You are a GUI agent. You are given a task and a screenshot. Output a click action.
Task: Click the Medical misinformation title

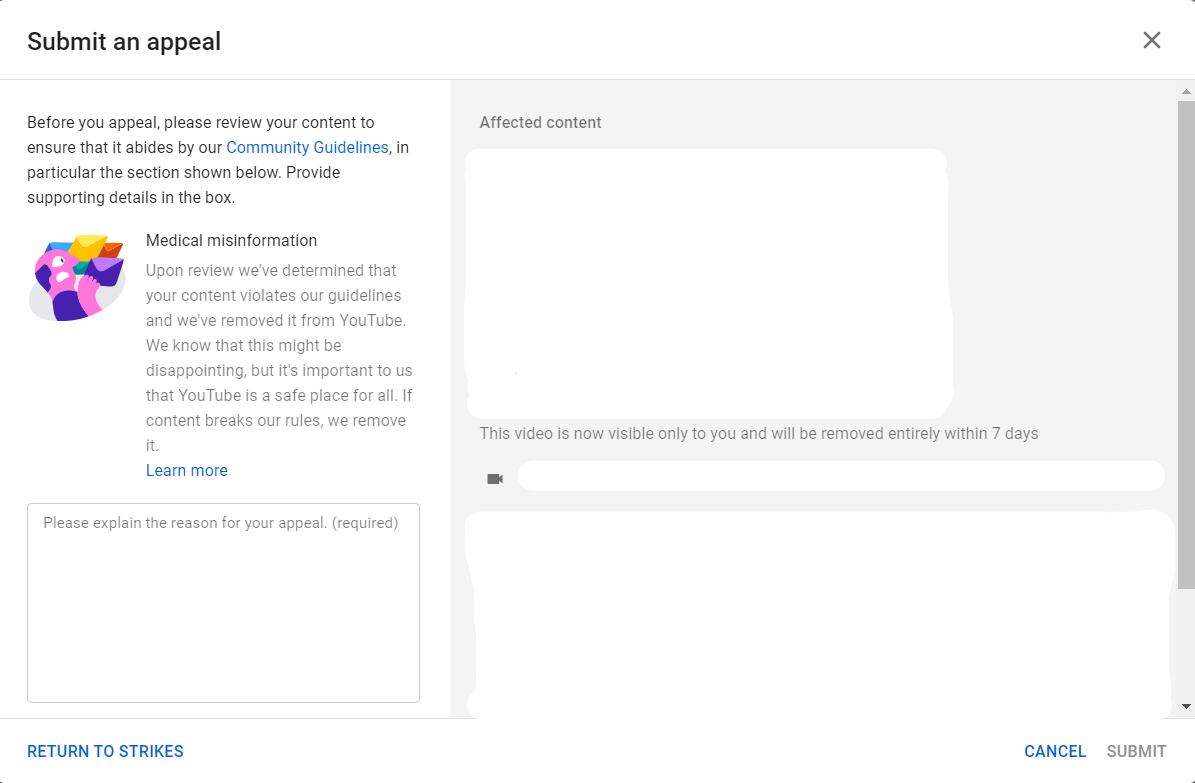click(x=232, y=240)
